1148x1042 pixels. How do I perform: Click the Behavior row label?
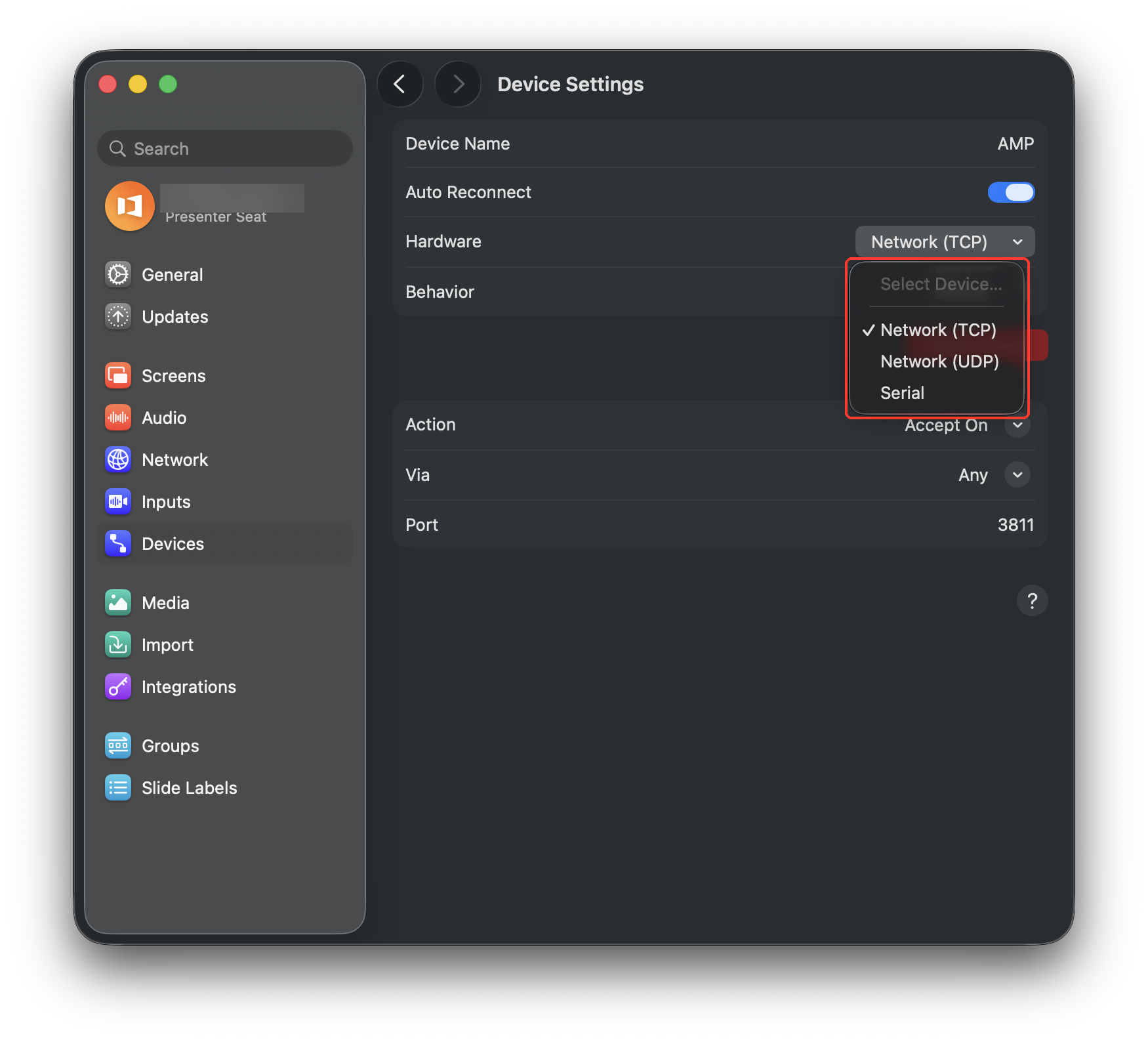(x=440, y=292)
